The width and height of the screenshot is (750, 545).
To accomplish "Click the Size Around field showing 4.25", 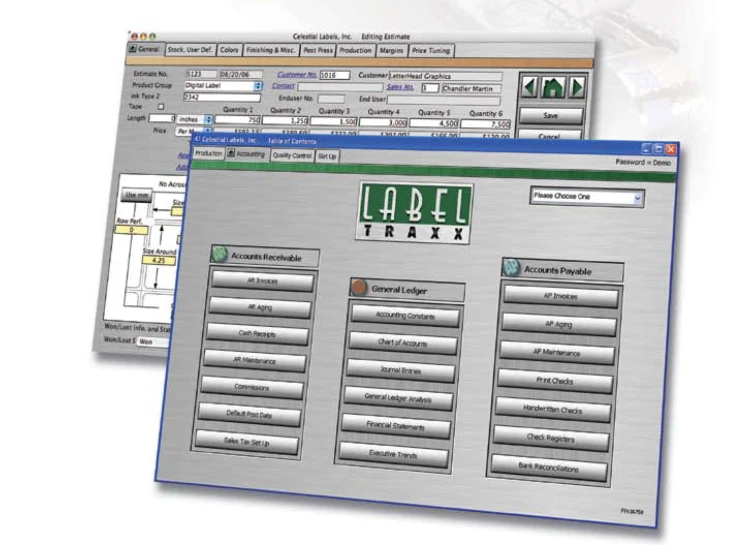I will (159, 261).
